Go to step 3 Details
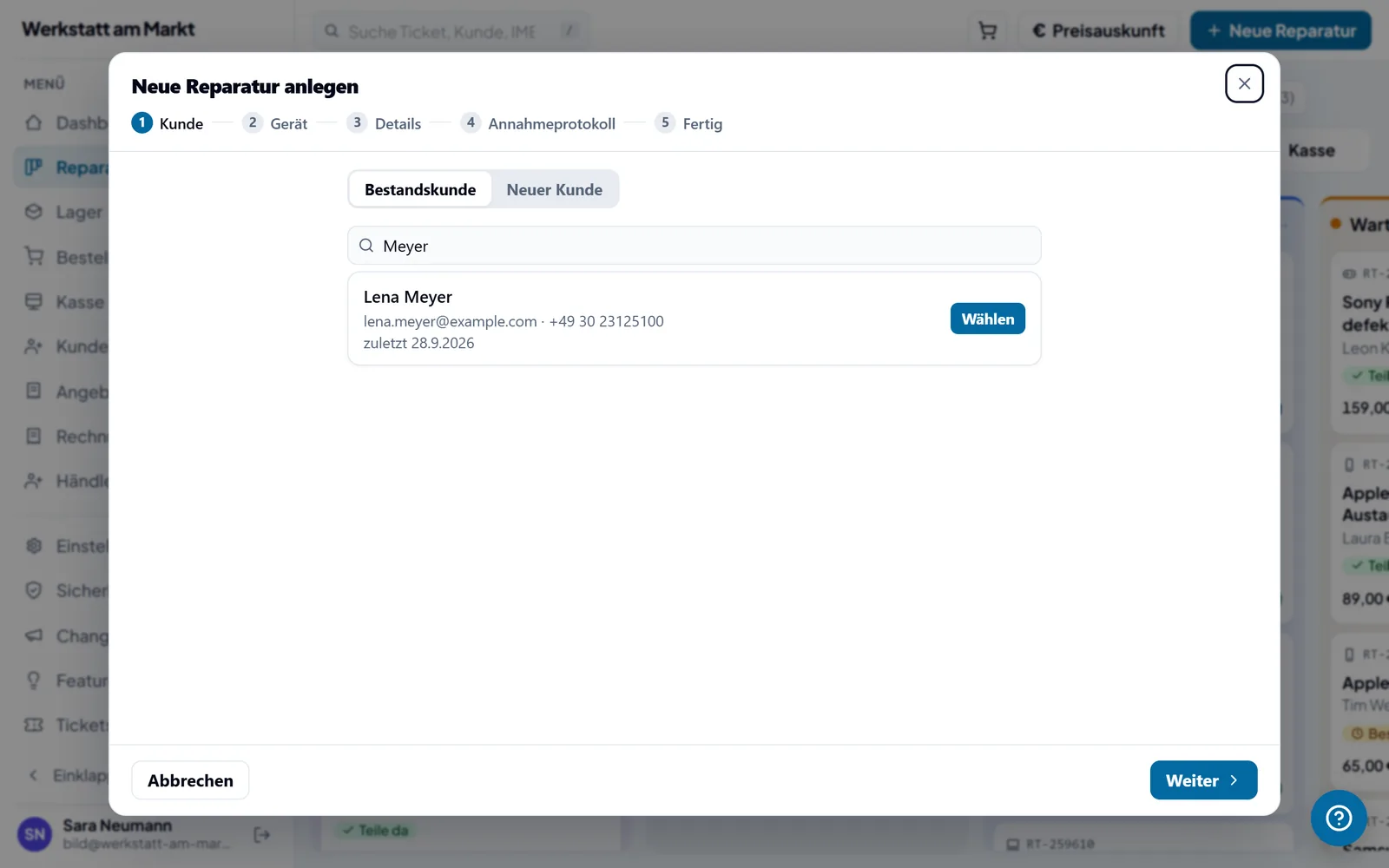Viewport: 1389px width, 868px height. tap(384, 123)
